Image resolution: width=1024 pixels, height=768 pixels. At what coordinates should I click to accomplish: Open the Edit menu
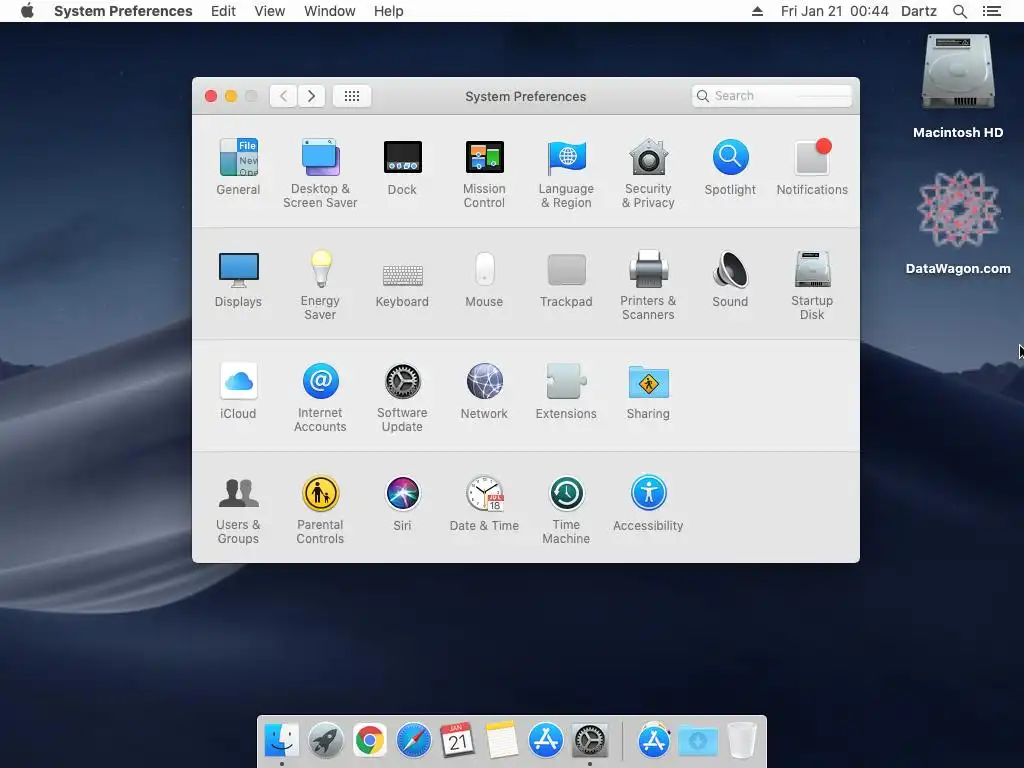(223, 11)
